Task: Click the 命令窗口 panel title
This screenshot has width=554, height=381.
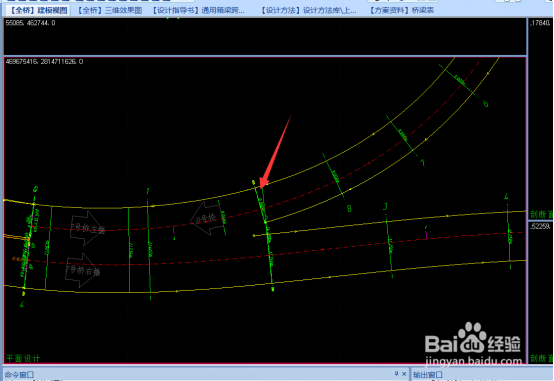Action: tap(19, 374)
